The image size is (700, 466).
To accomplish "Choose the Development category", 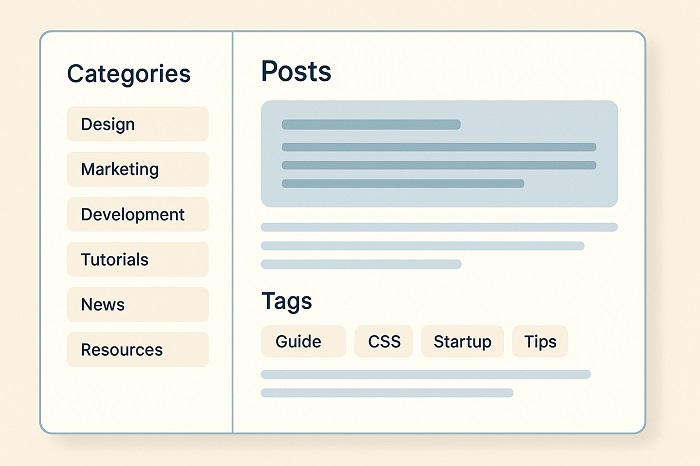I will coord(138,214).
